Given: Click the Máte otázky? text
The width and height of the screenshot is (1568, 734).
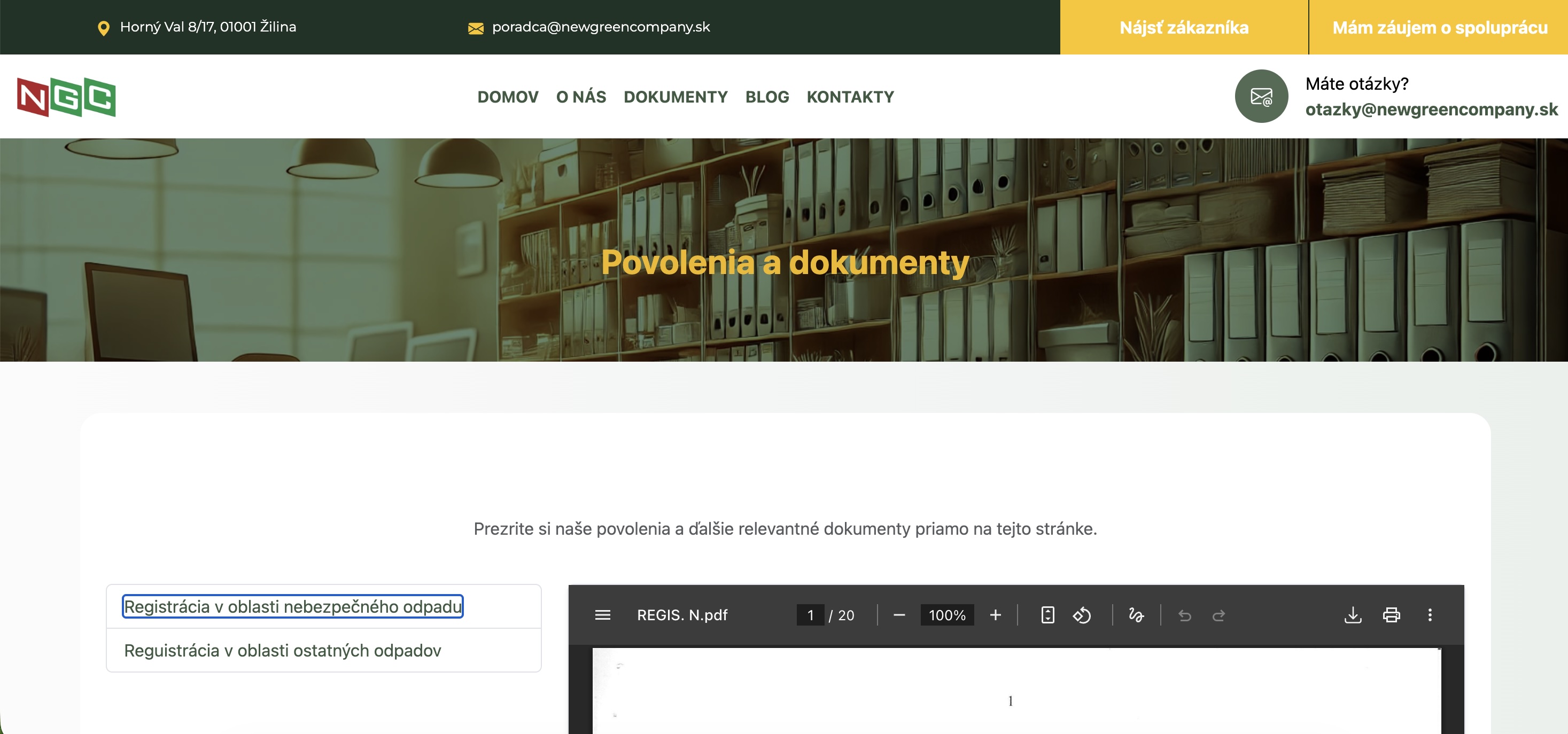Looking at the screenshot, I should click(x=1357, y=83).
